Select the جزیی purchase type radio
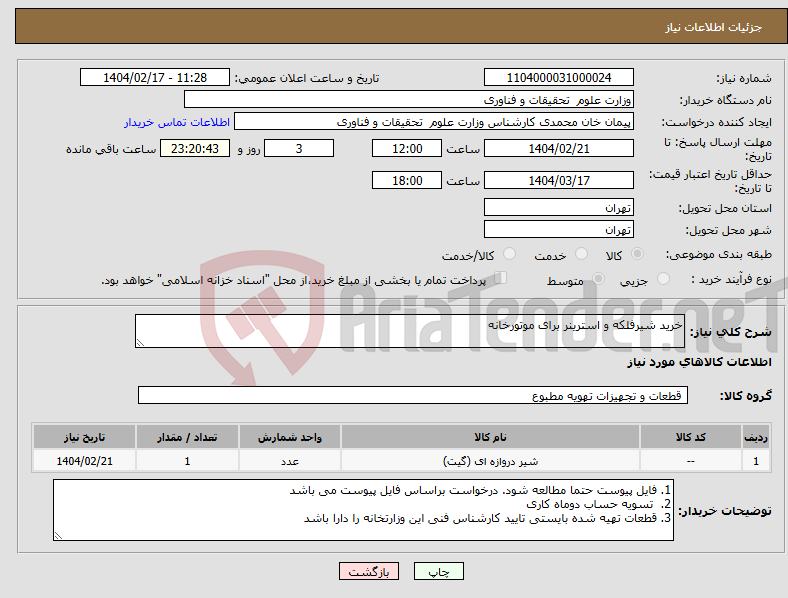Screen dimensions: 788x598 tap(663, 278)
